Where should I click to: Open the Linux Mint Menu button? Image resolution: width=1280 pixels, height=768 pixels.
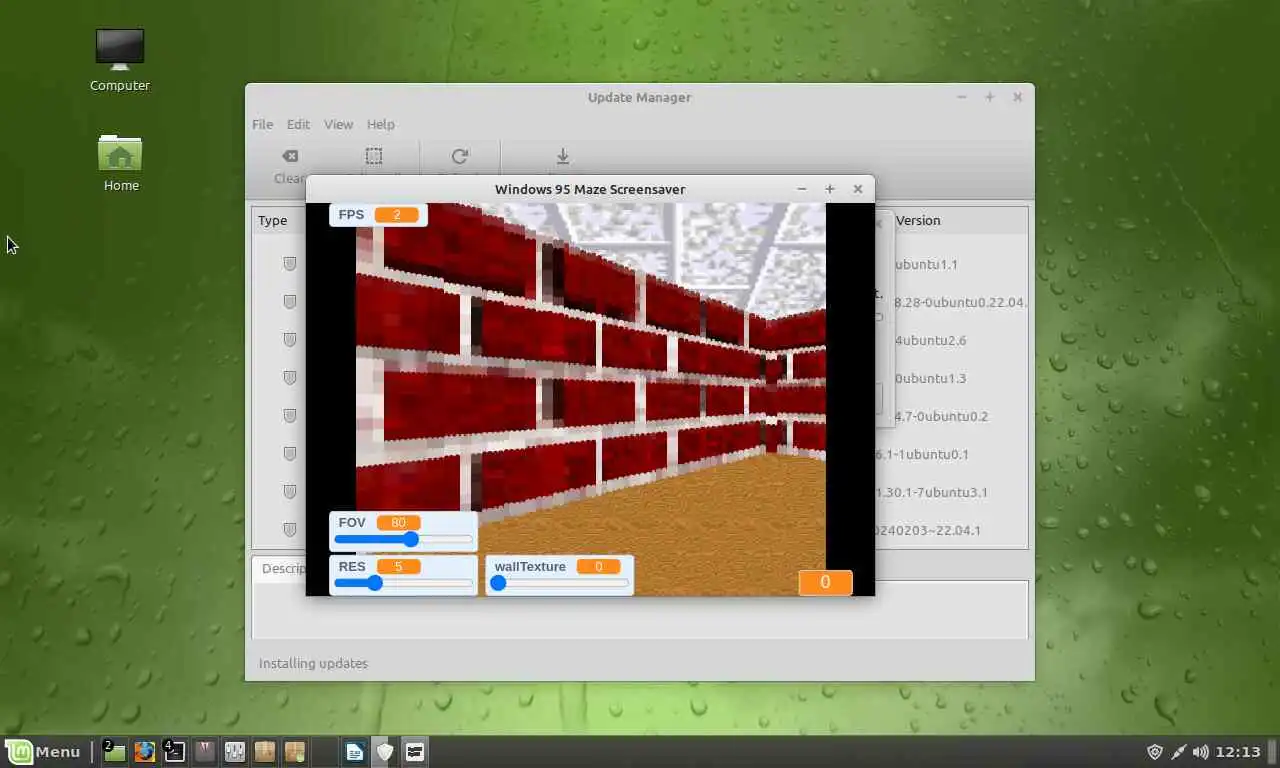point(44,752)
